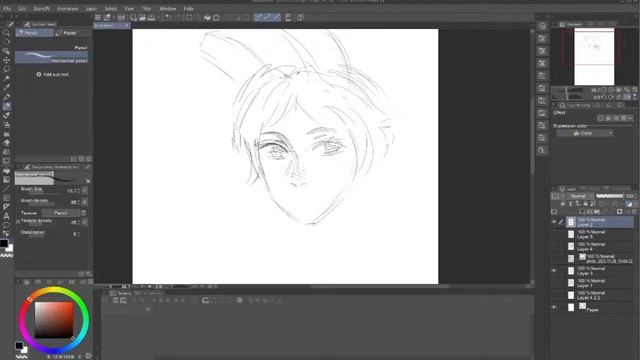Click the Navigator canvas thumbnail

pos(594,57)
